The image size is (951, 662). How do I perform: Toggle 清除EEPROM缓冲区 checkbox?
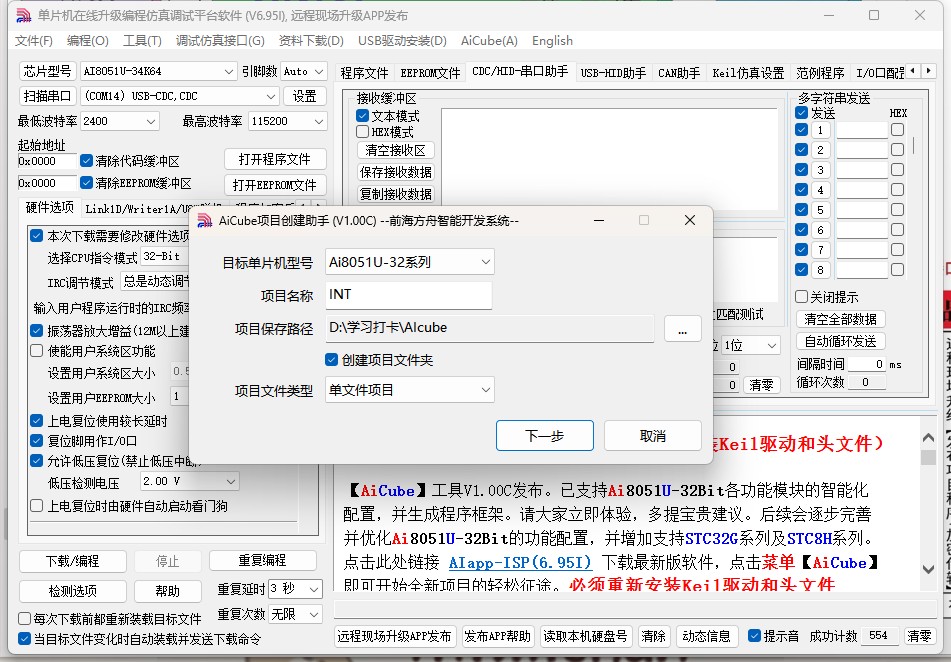coord(86,183)
